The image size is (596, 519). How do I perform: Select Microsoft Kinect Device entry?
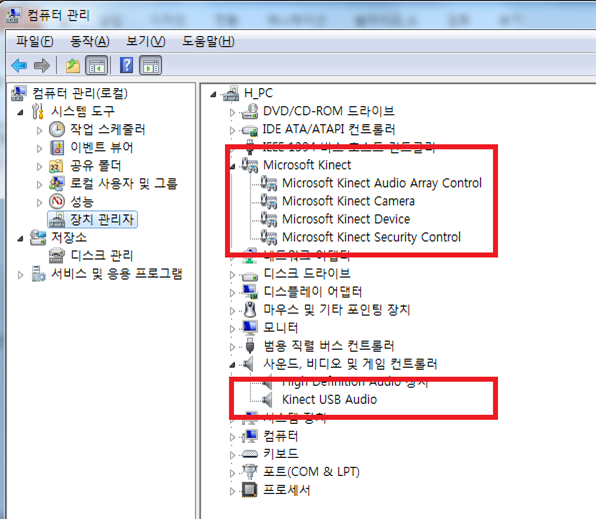click(346, 219)
